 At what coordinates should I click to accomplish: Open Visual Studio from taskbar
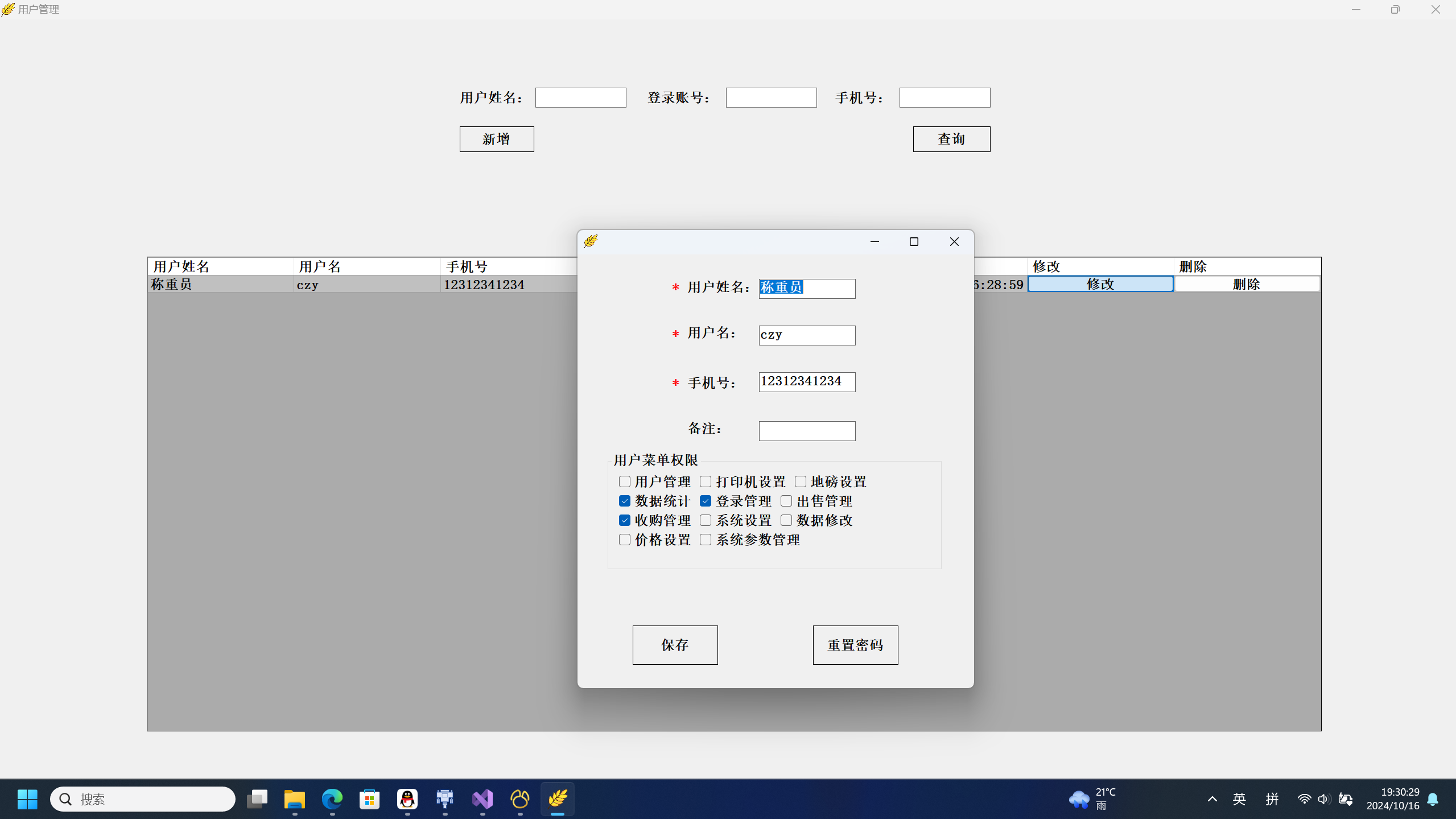482,799
